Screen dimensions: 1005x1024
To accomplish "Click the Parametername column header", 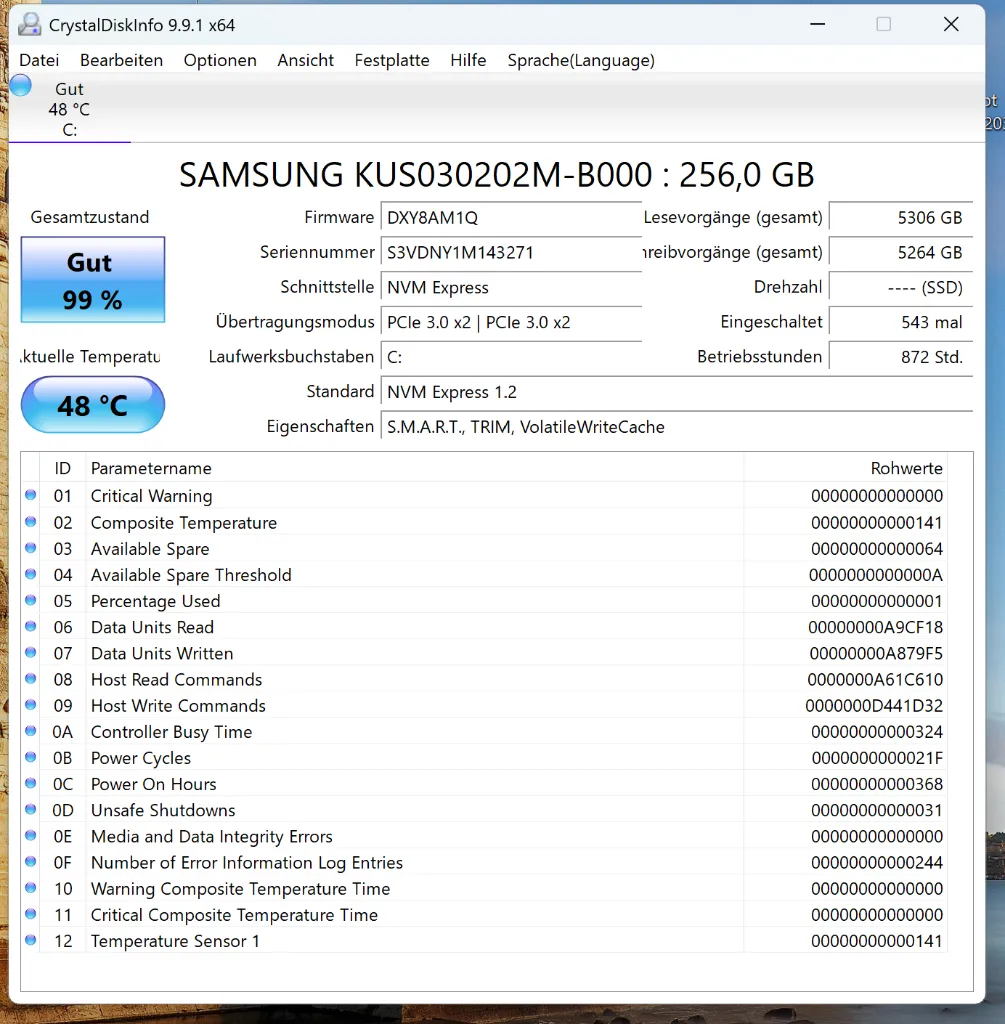I will 415,468.
